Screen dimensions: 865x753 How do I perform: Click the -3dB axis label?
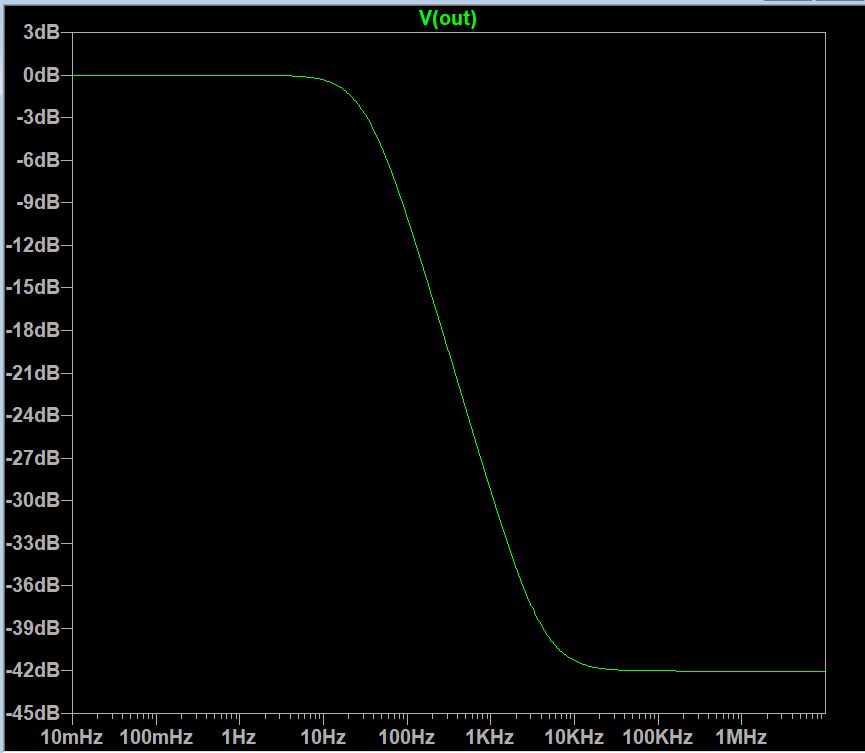coord(38,117)
